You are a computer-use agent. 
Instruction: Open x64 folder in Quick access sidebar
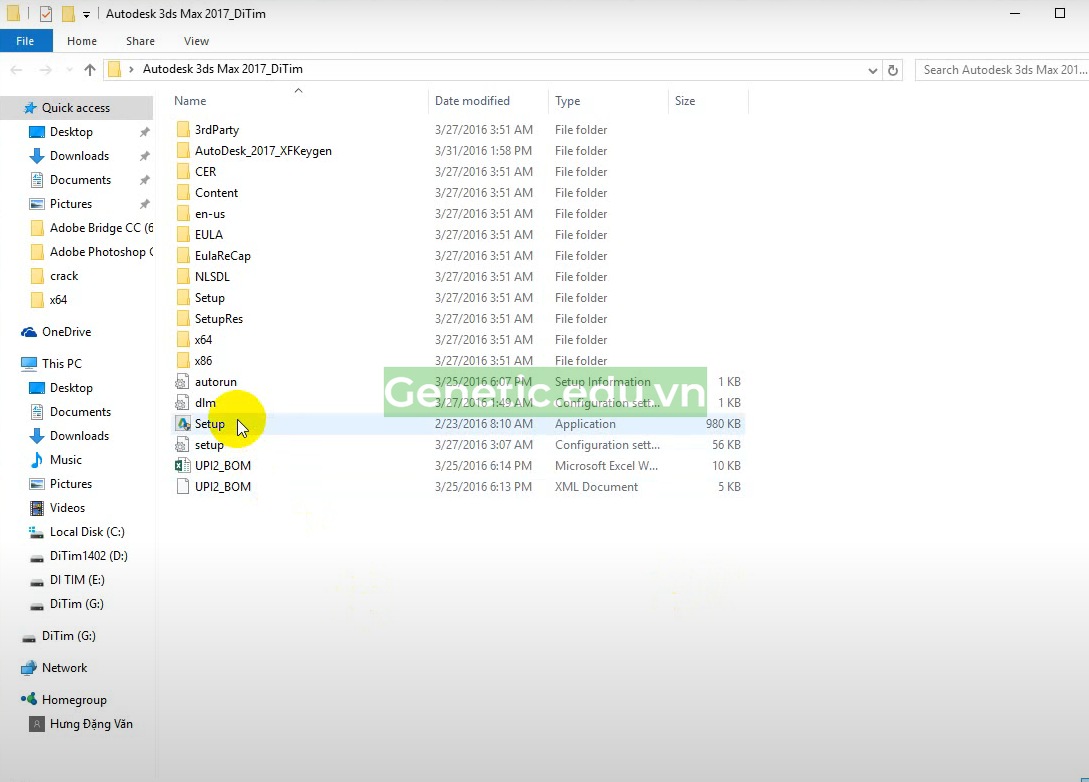pyautogui.click(x=58, y=300)
